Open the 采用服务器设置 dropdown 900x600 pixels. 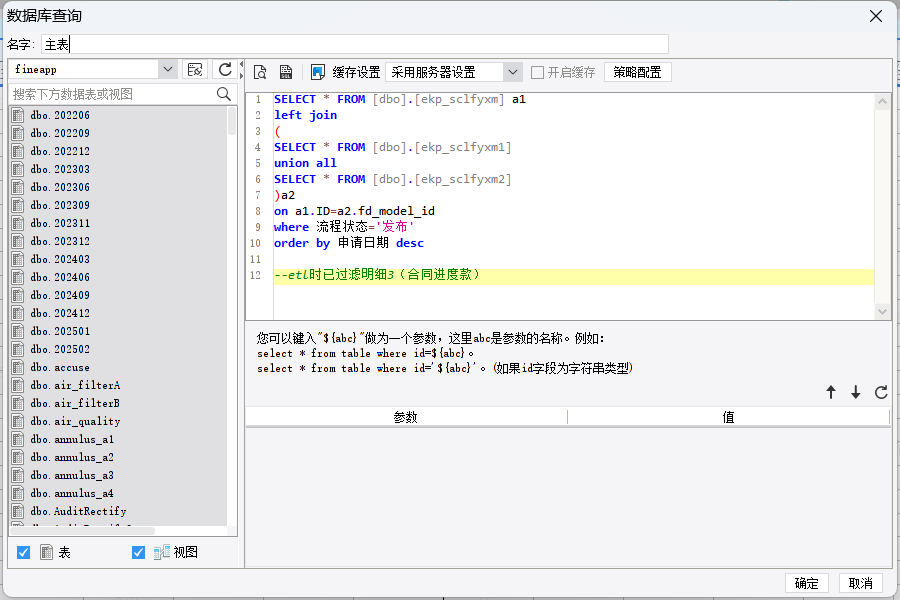click(513, 72)
